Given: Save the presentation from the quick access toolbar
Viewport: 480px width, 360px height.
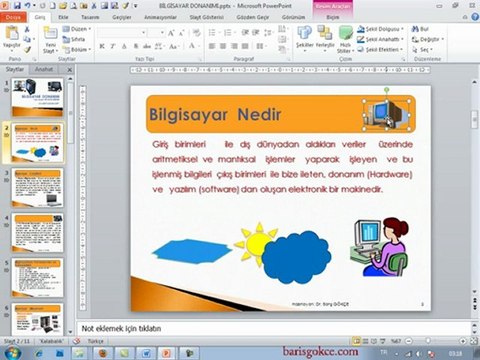Looking at the screenshot, I should tap(17, 6).
